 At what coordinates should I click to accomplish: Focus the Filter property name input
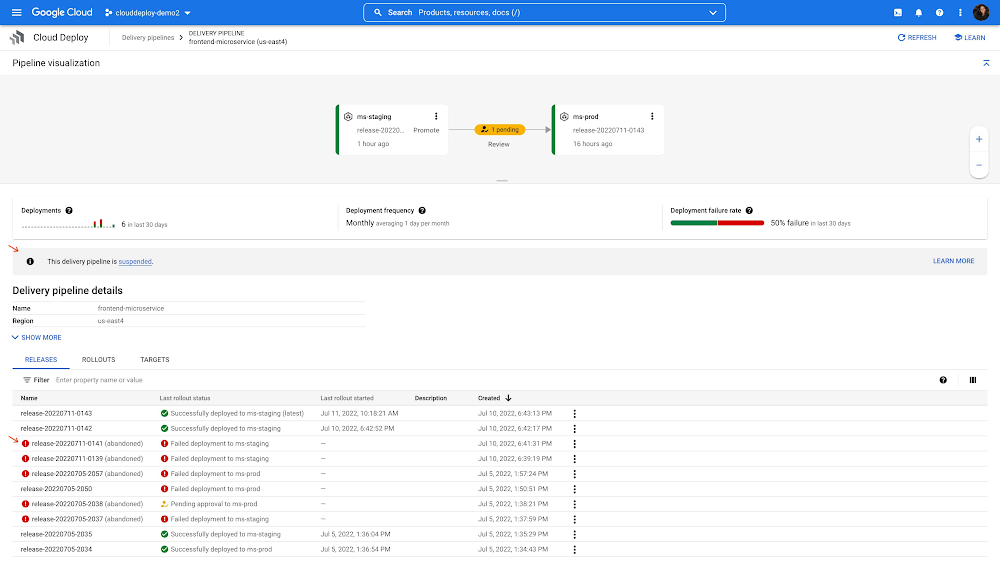coord(99,380)
